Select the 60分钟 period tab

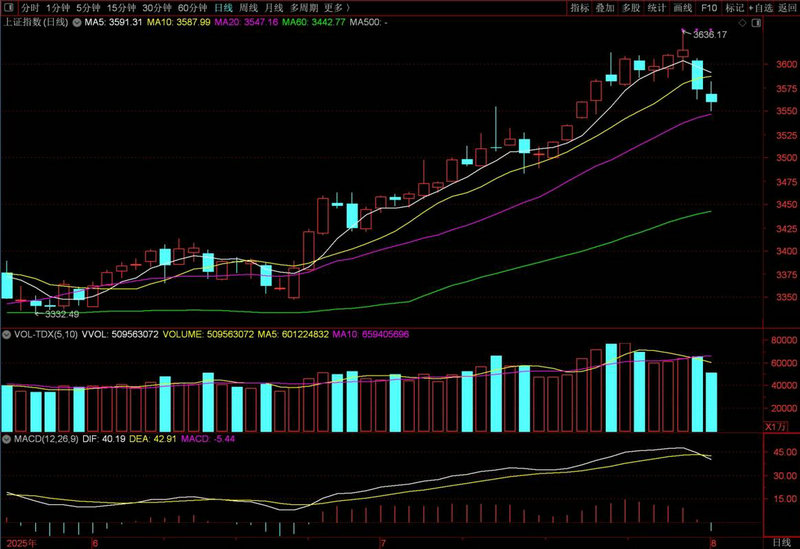(x=192, y=7)
